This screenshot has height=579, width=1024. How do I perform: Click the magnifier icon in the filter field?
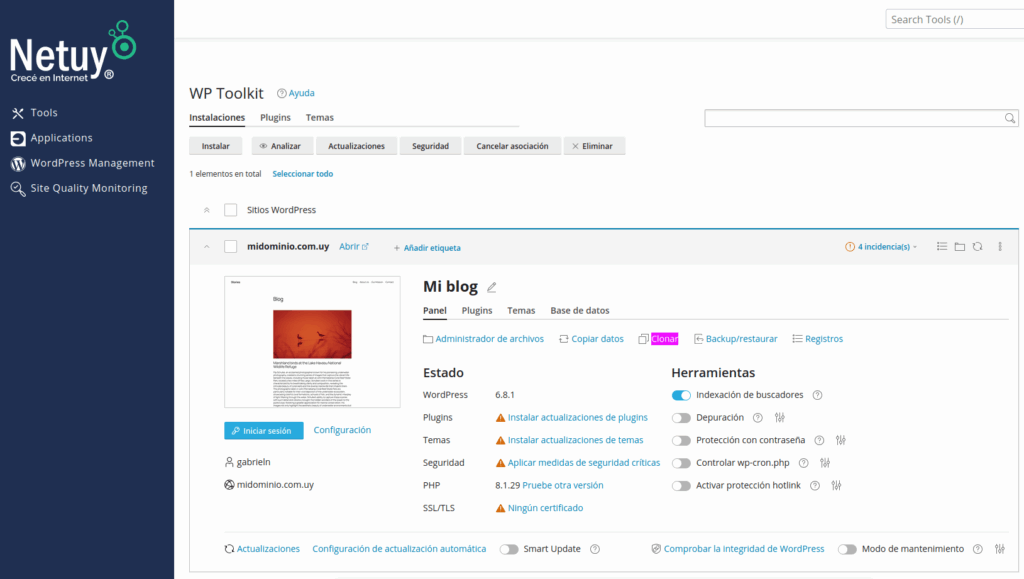(x=1010, y=118)
